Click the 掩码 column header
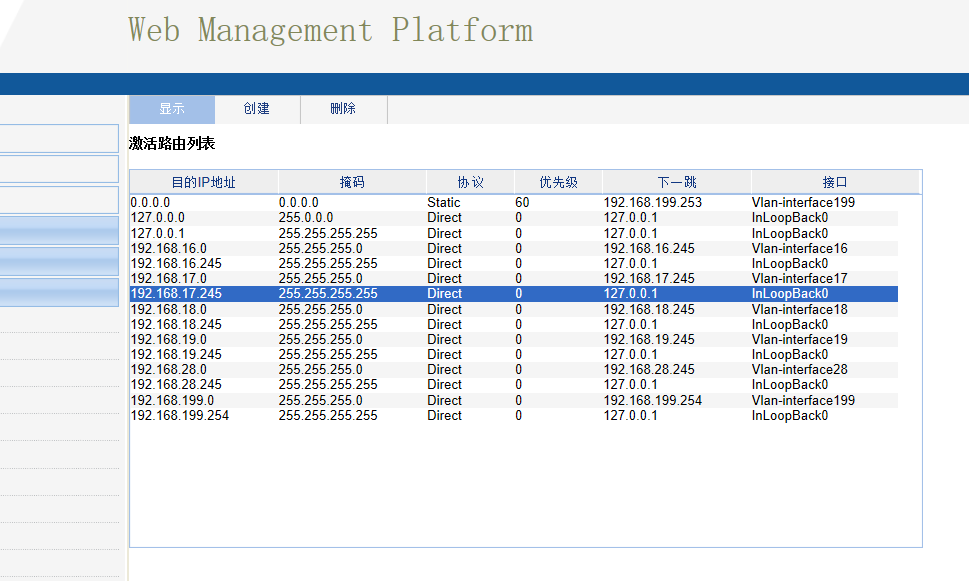 [x=352, y=182]
